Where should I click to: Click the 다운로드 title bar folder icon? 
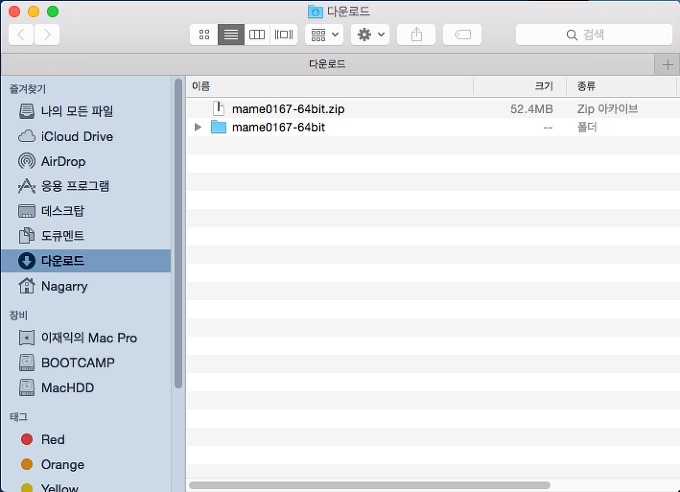(315, 12)
